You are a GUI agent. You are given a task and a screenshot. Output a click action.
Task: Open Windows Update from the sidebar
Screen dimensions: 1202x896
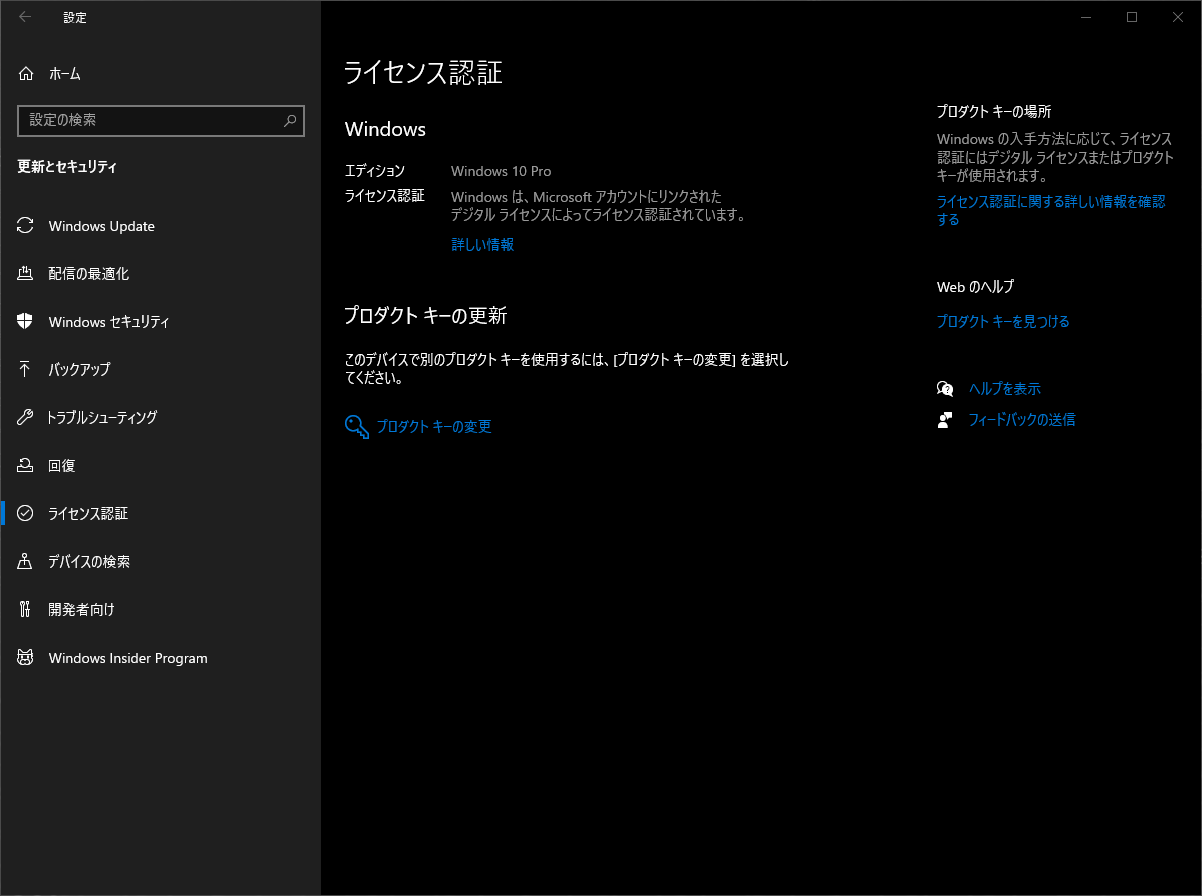[x=100, y=226]
